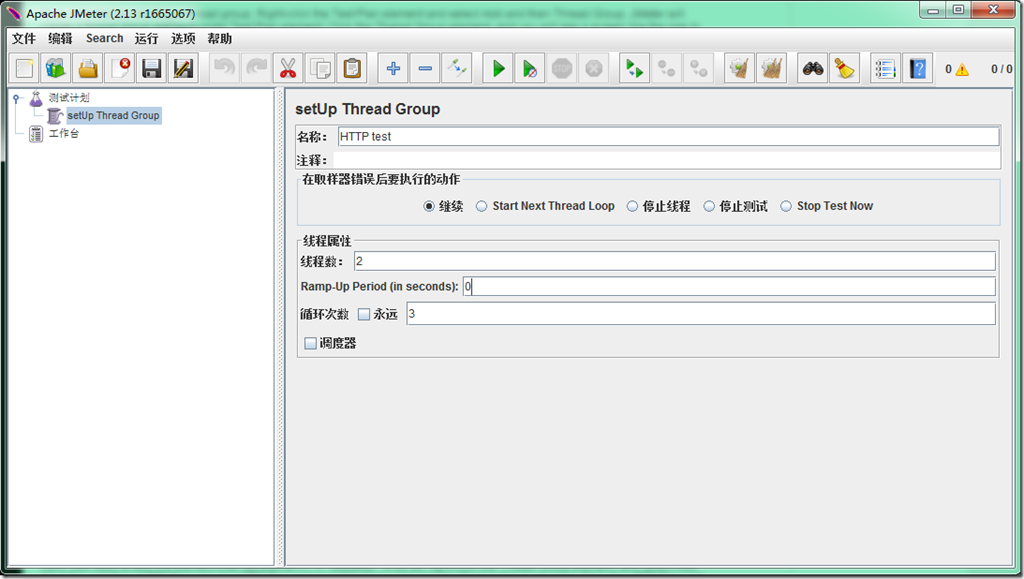This screenshot has height=579, width=1024.
Task: Click the Paste clipboard icon
Action: coord(352,68)
